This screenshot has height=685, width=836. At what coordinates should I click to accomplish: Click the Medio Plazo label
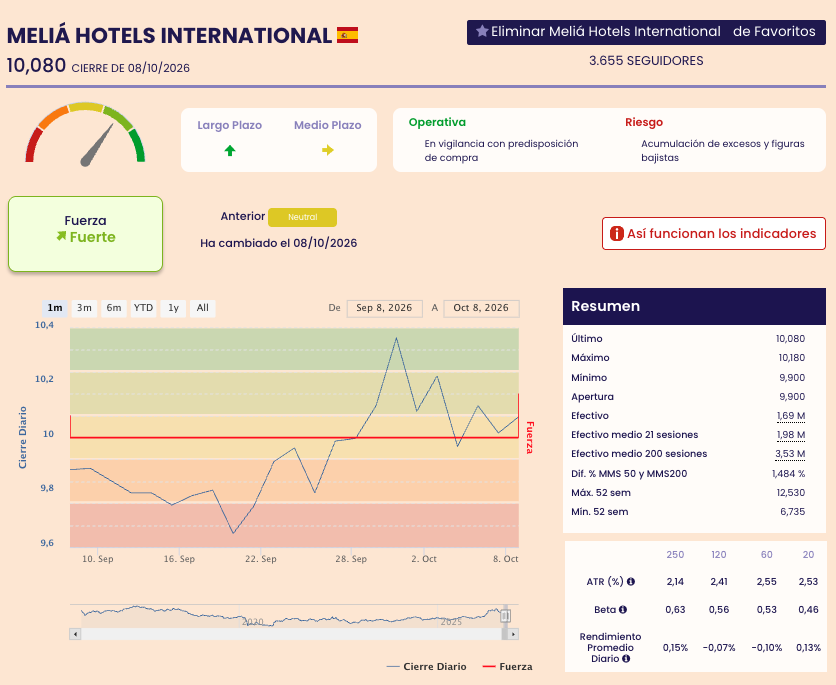[x=328, y=125]
